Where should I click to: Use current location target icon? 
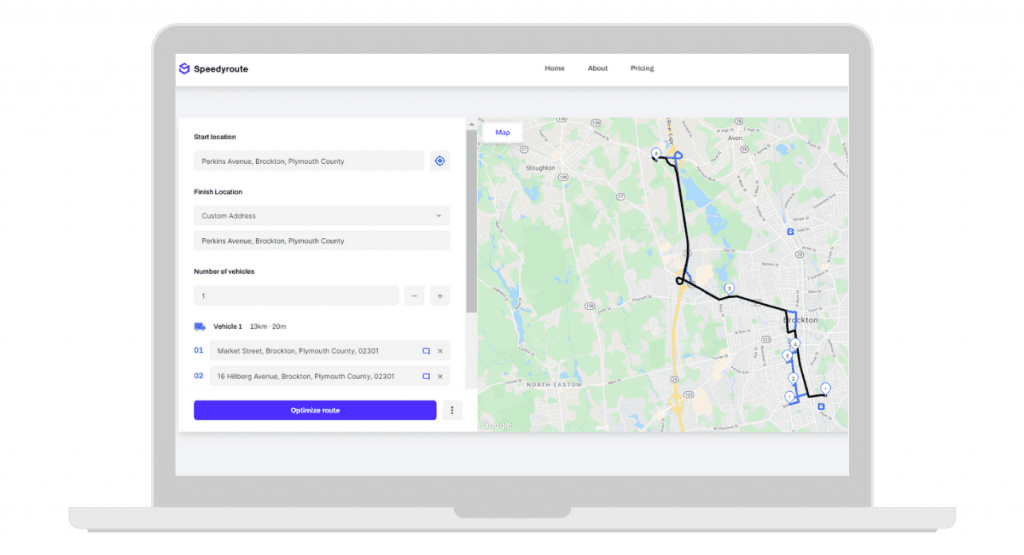point(440,161)
